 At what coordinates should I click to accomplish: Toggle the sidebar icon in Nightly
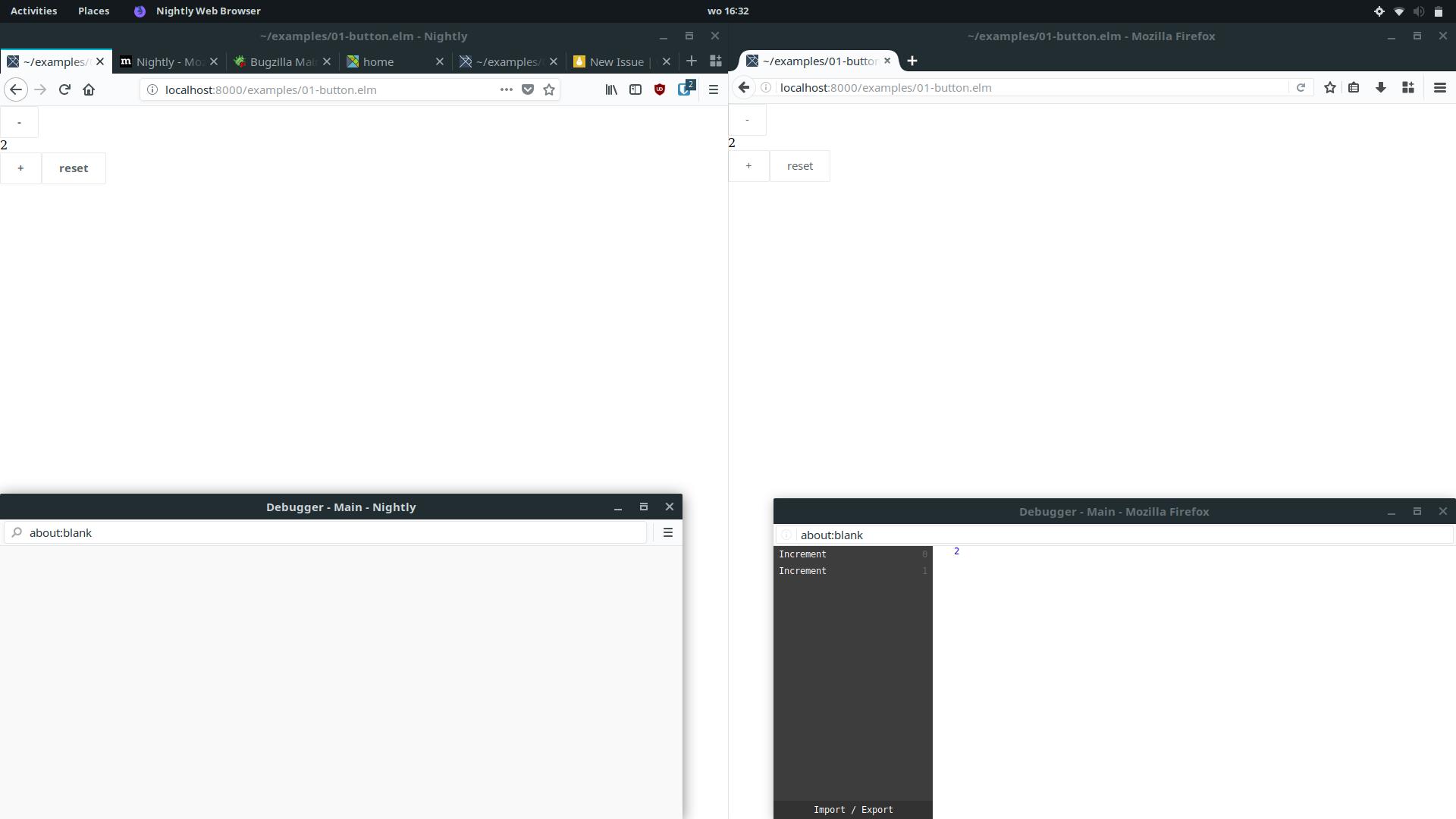[x=635, y=89]
